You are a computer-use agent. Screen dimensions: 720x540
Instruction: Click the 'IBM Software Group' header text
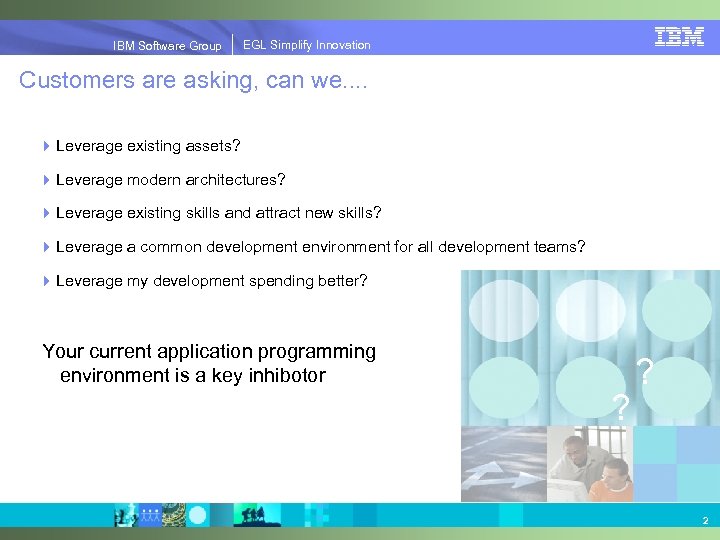tap(167, 45)
